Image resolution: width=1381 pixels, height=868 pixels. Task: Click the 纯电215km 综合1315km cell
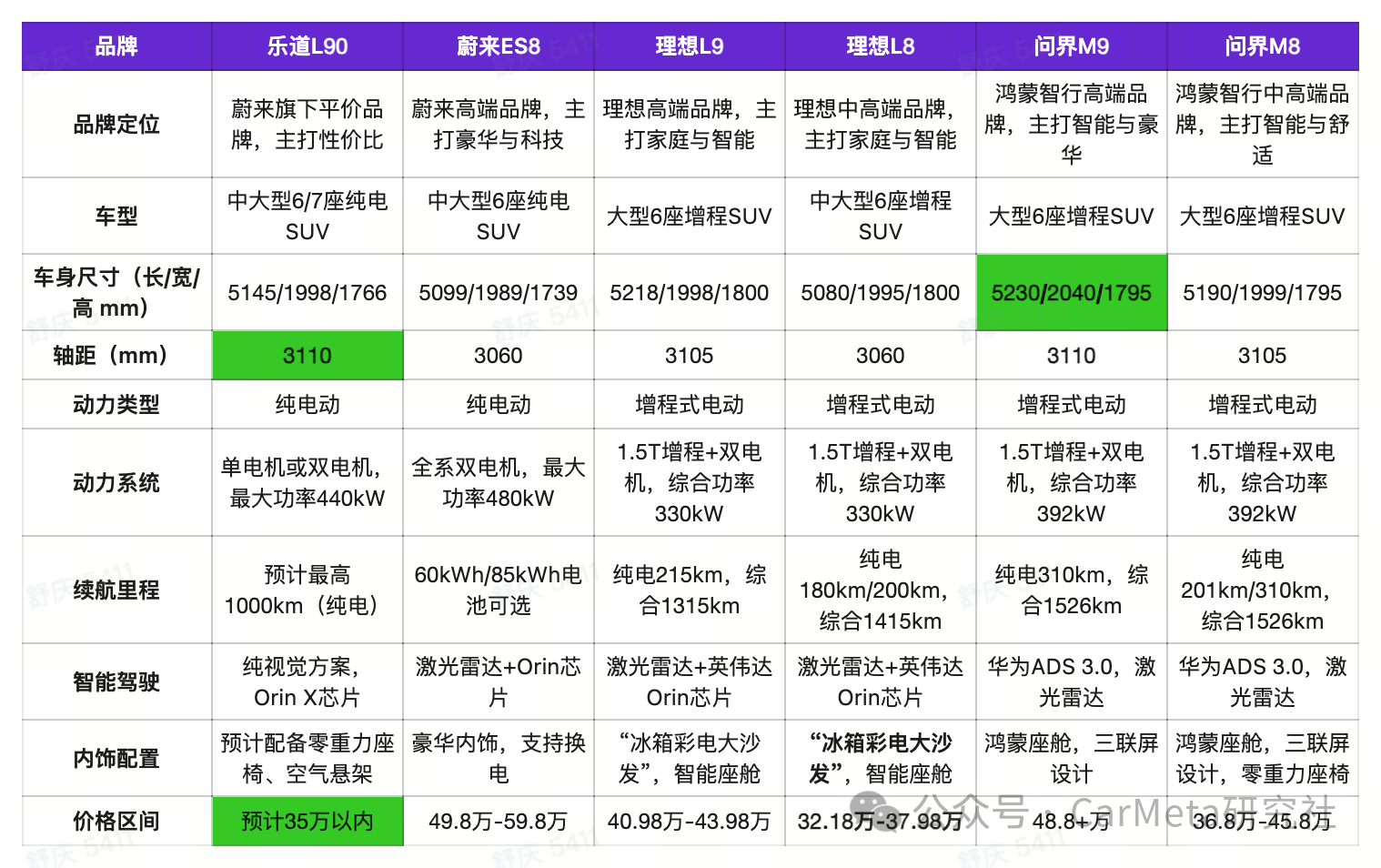pyautogui.click(x=690, y=590)
